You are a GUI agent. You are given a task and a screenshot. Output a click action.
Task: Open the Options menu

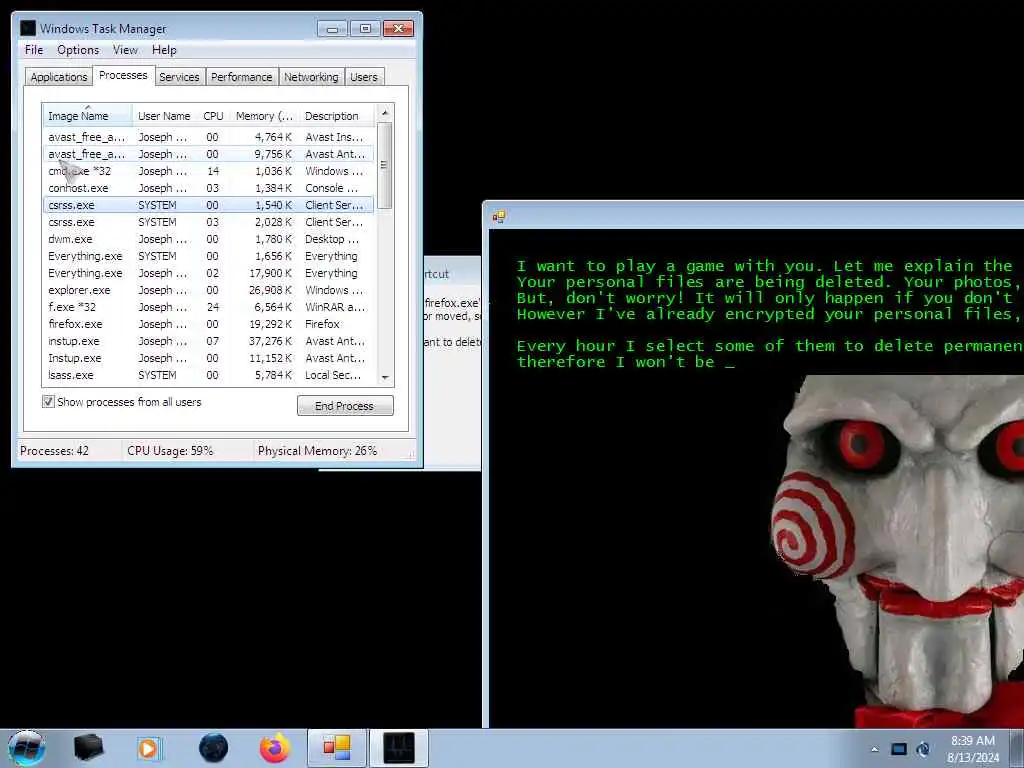pyautogui.click(x=78, y=50)
